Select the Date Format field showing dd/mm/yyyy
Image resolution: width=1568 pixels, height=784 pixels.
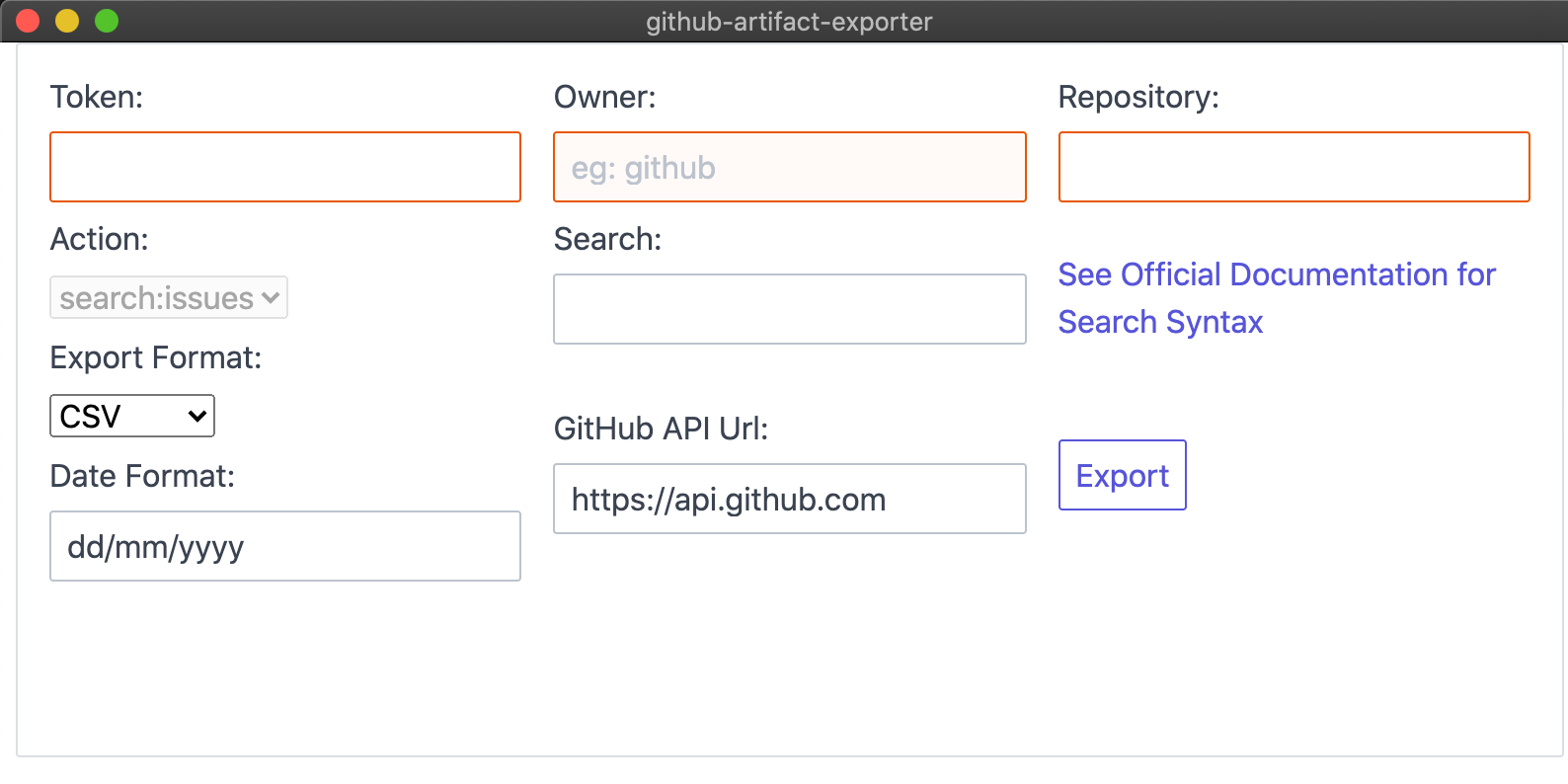pos(284,546)
